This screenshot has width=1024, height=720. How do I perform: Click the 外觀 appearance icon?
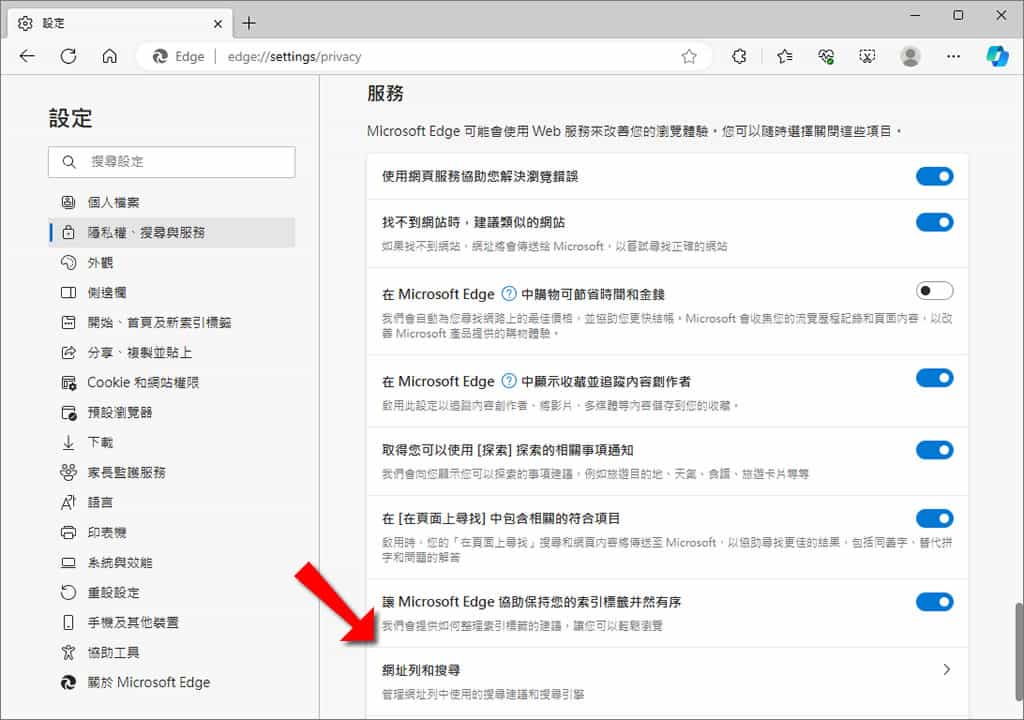(68, 262)
